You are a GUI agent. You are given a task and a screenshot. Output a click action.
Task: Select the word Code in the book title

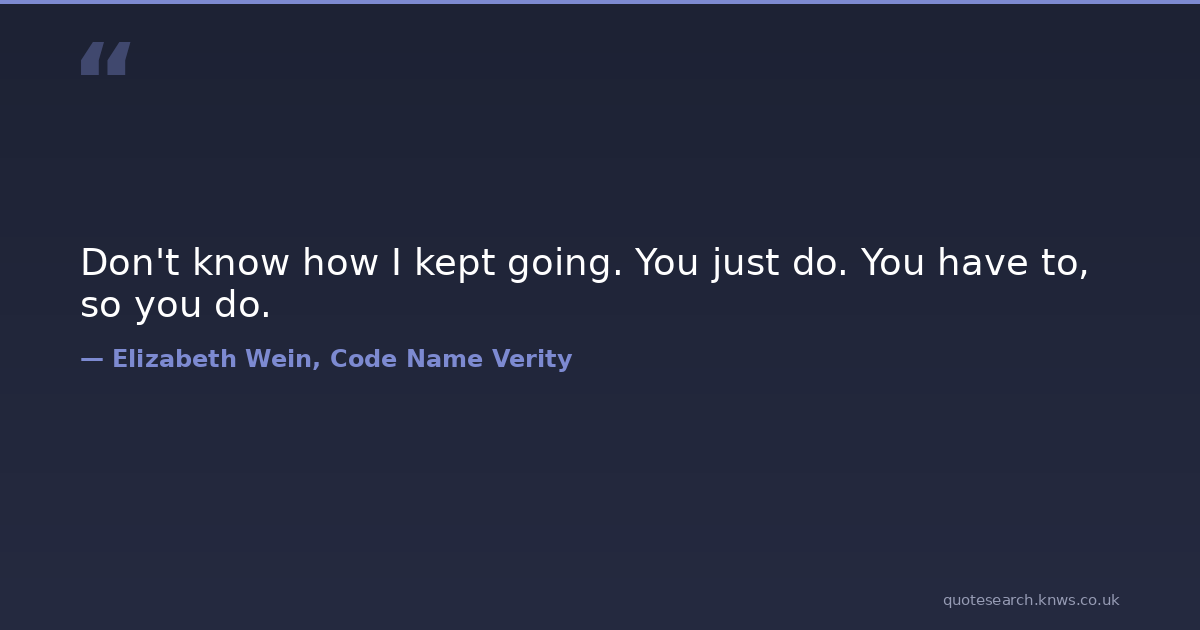click(x=363, y=360)
